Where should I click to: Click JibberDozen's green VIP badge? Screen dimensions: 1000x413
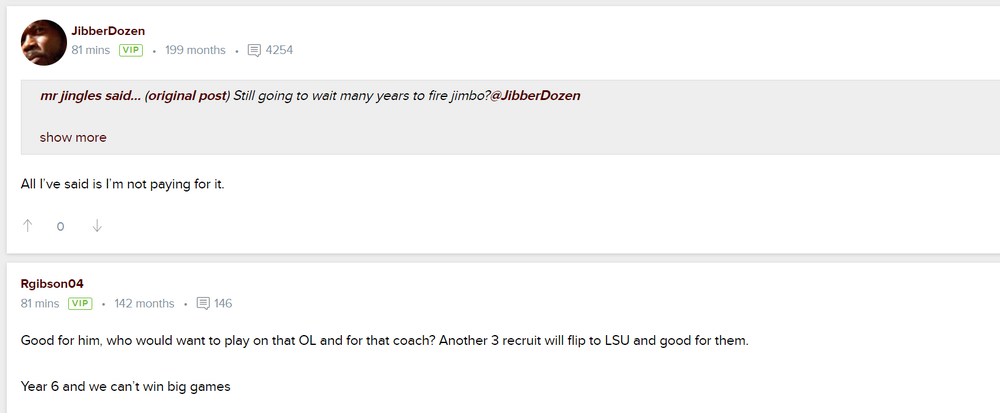pyautogui.click(x=131, y=50)
